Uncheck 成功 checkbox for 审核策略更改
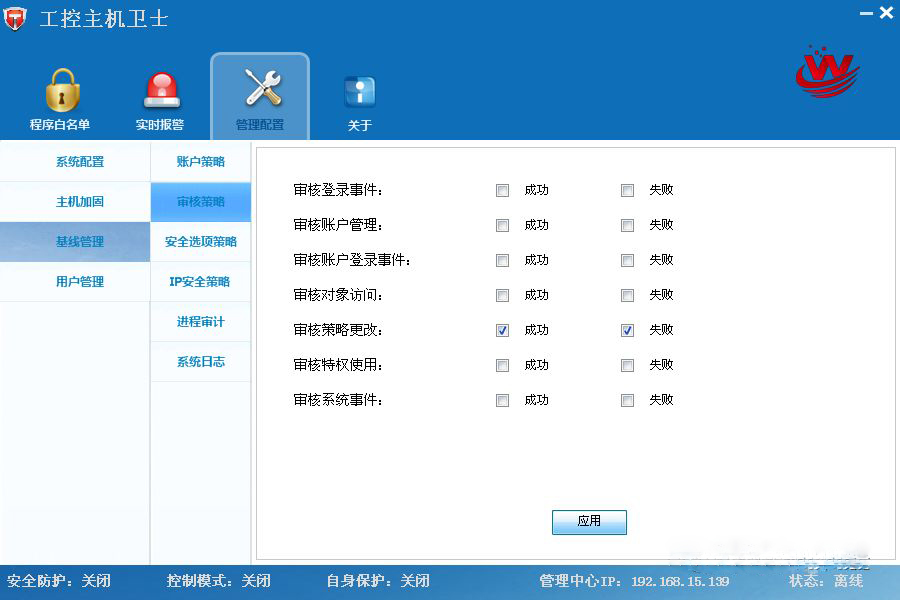 [503, 331]
